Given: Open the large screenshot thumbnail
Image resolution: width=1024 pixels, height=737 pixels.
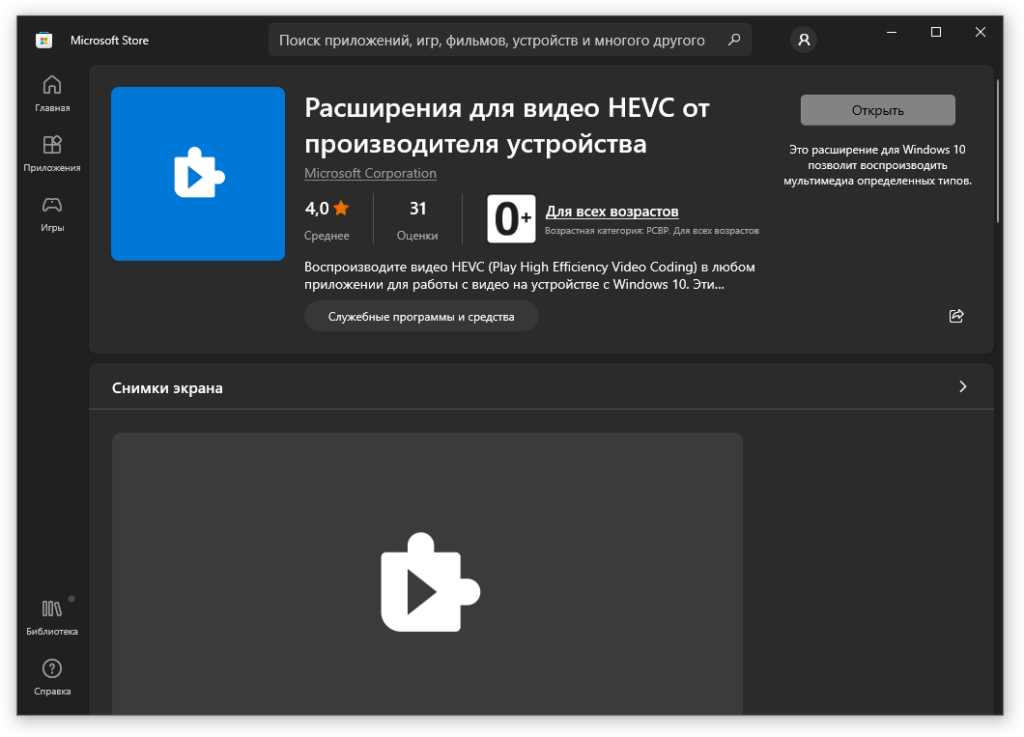Looking at the screenshot, I should (x=427, y=574).
